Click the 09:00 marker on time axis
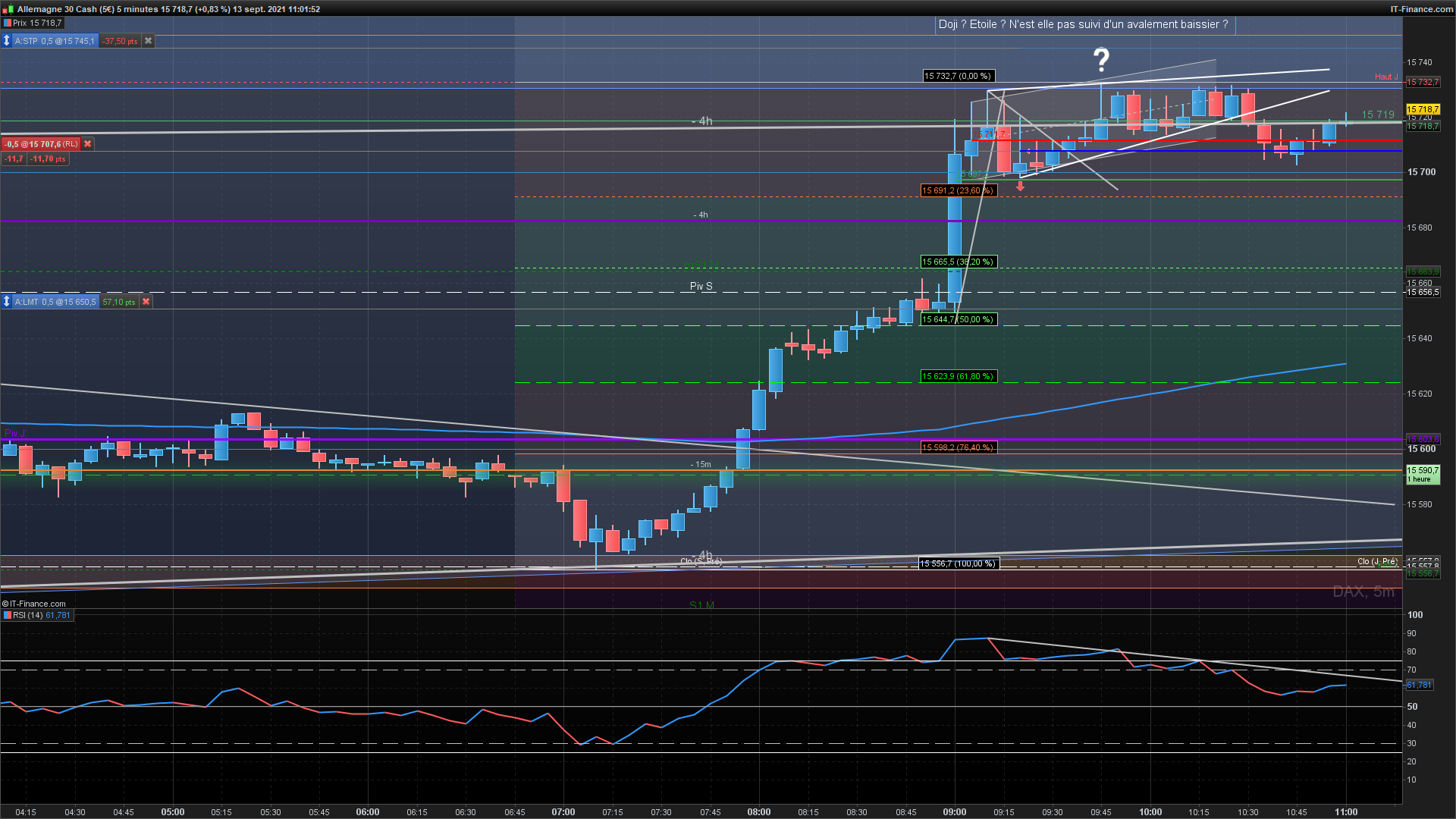 point(954,811)
